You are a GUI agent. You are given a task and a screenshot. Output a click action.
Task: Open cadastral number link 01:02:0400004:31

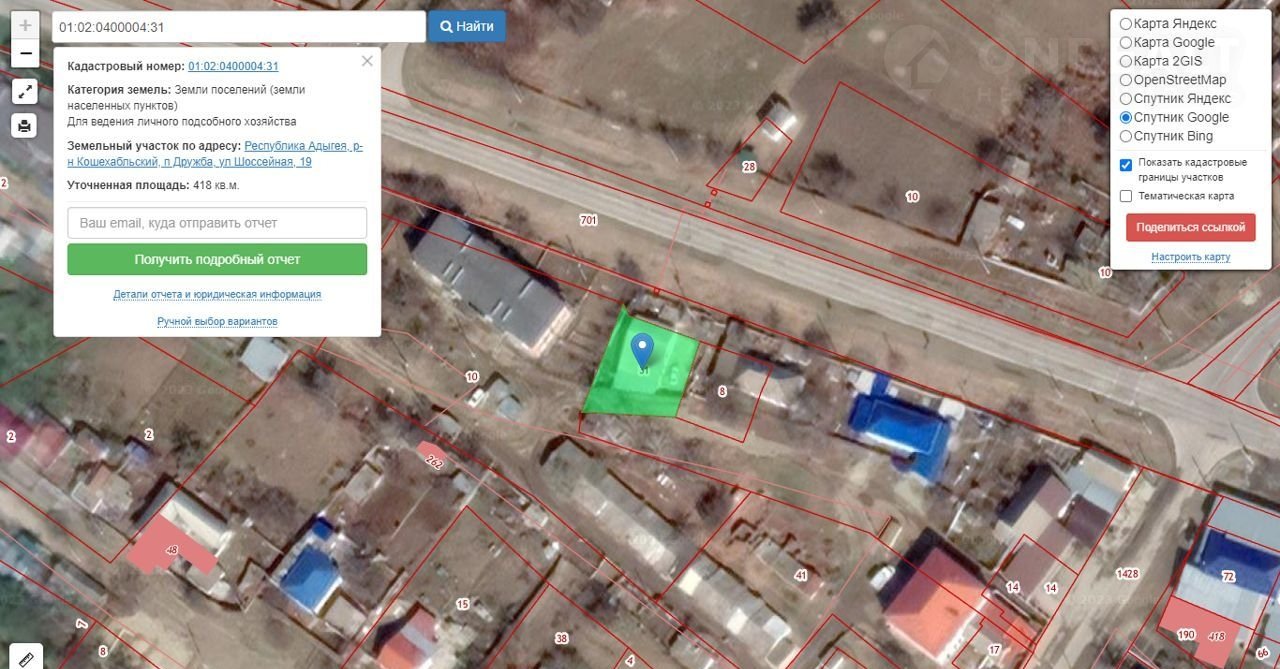coord(233,66)
